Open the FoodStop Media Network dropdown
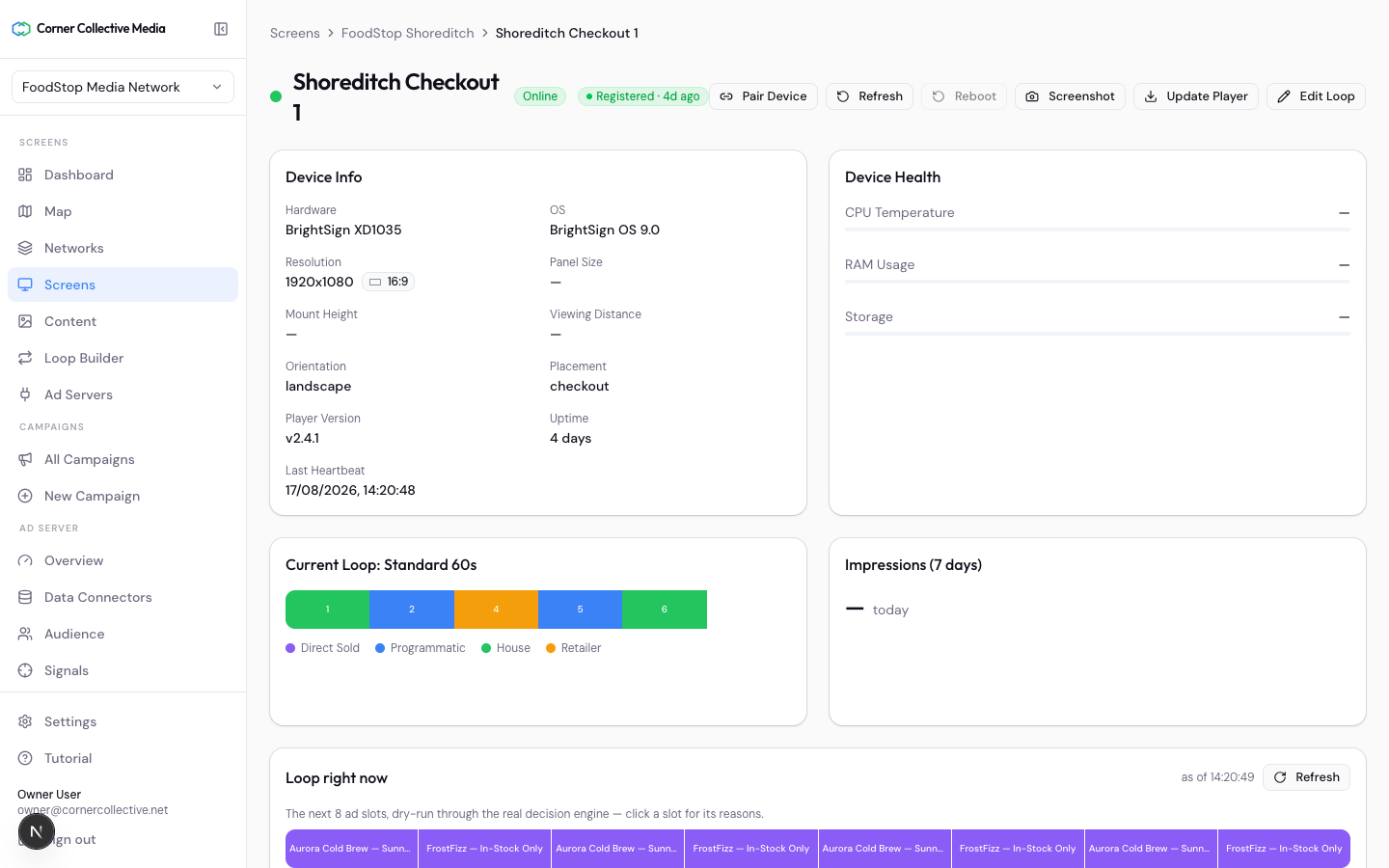 [123, 87]
